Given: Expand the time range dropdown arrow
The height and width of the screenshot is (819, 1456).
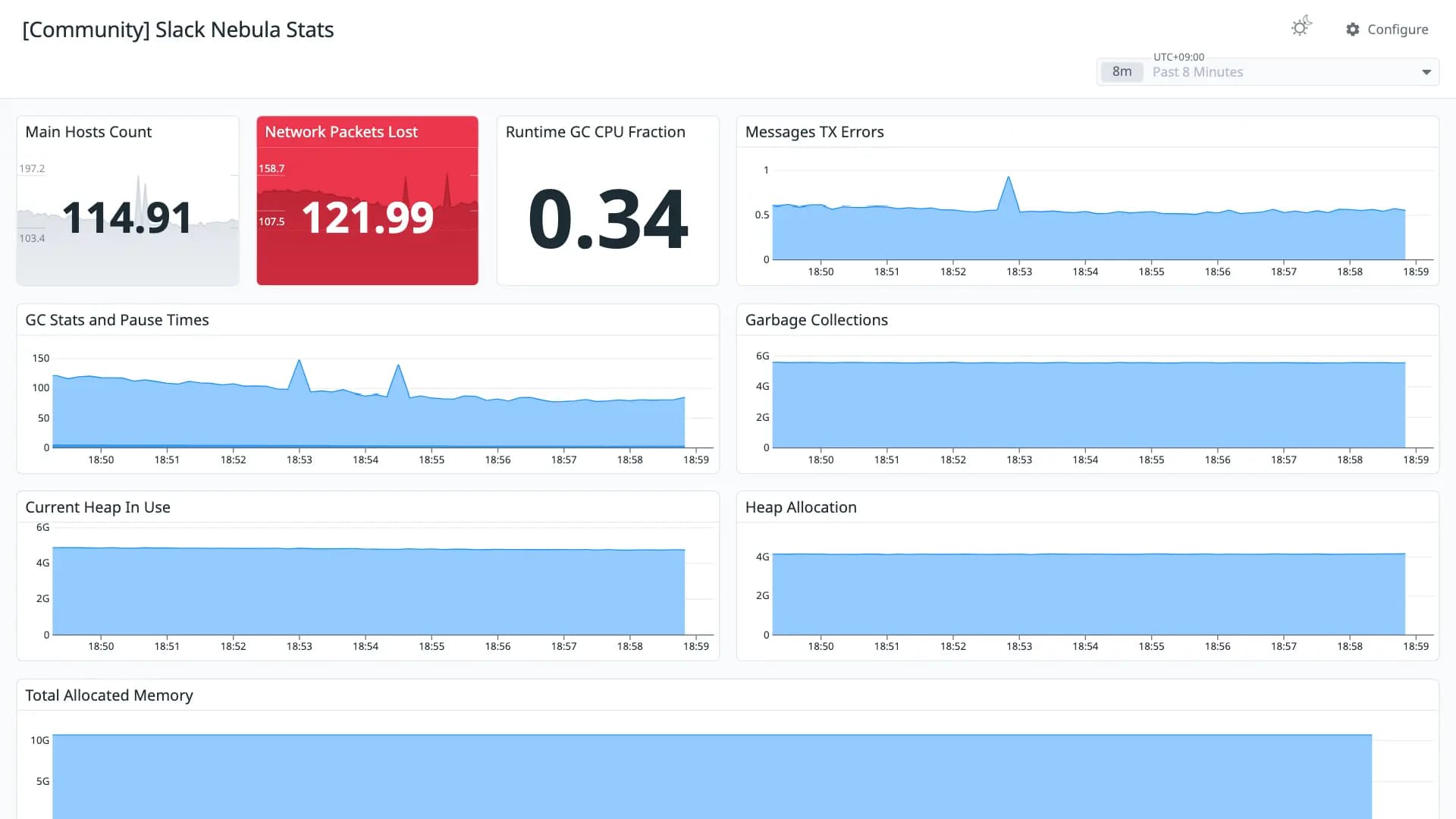Looking at the screenshot, I should coord(1426,72).
